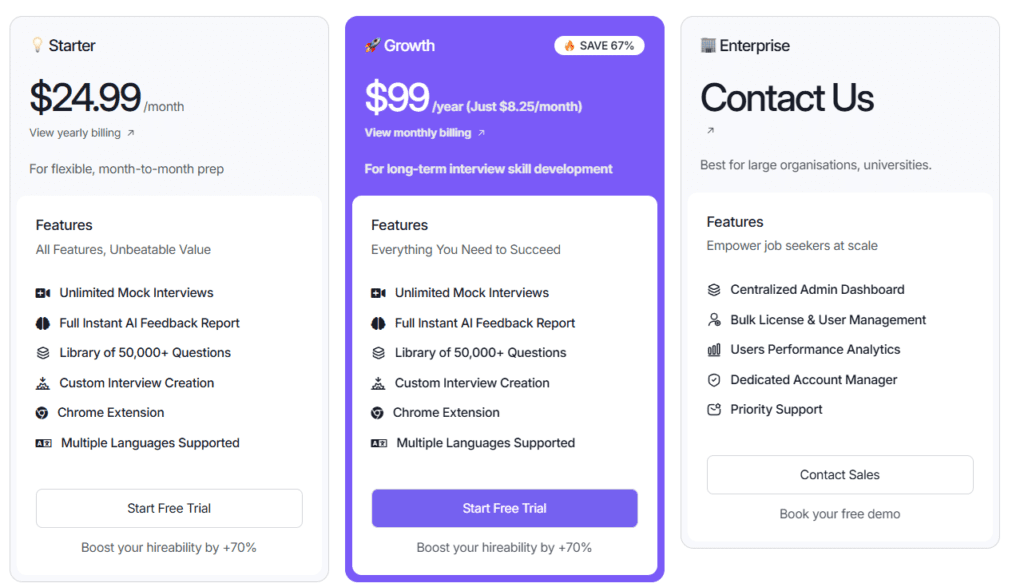Click the Contact Sales button
This screenshot has height=587, width=1024.
840,475
